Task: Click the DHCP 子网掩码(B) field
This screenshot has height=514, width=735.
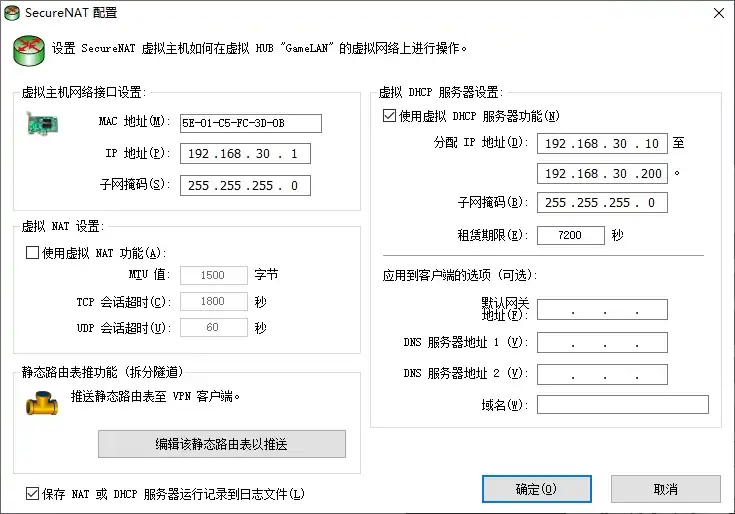Action: (x=602, y=202)
